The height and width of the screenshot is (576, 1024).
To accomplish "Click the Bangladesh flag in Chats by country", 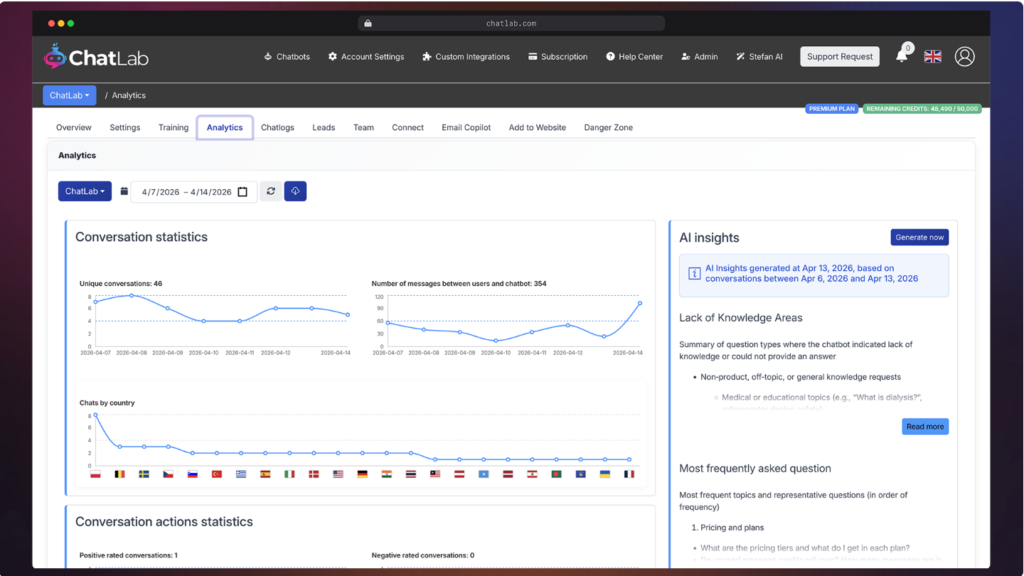I will tap(556, 474).
